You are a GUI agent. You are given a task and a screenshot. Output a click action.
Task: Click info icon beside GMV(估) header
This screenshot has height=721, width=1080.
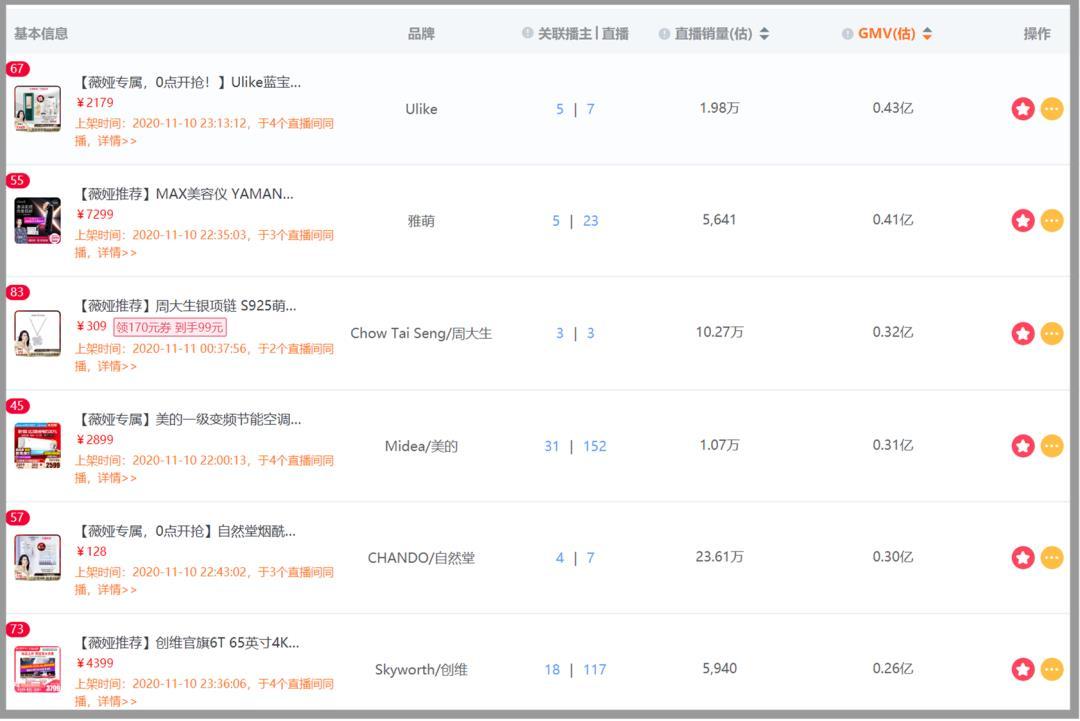pyautogui.click(x=848, y=34)
